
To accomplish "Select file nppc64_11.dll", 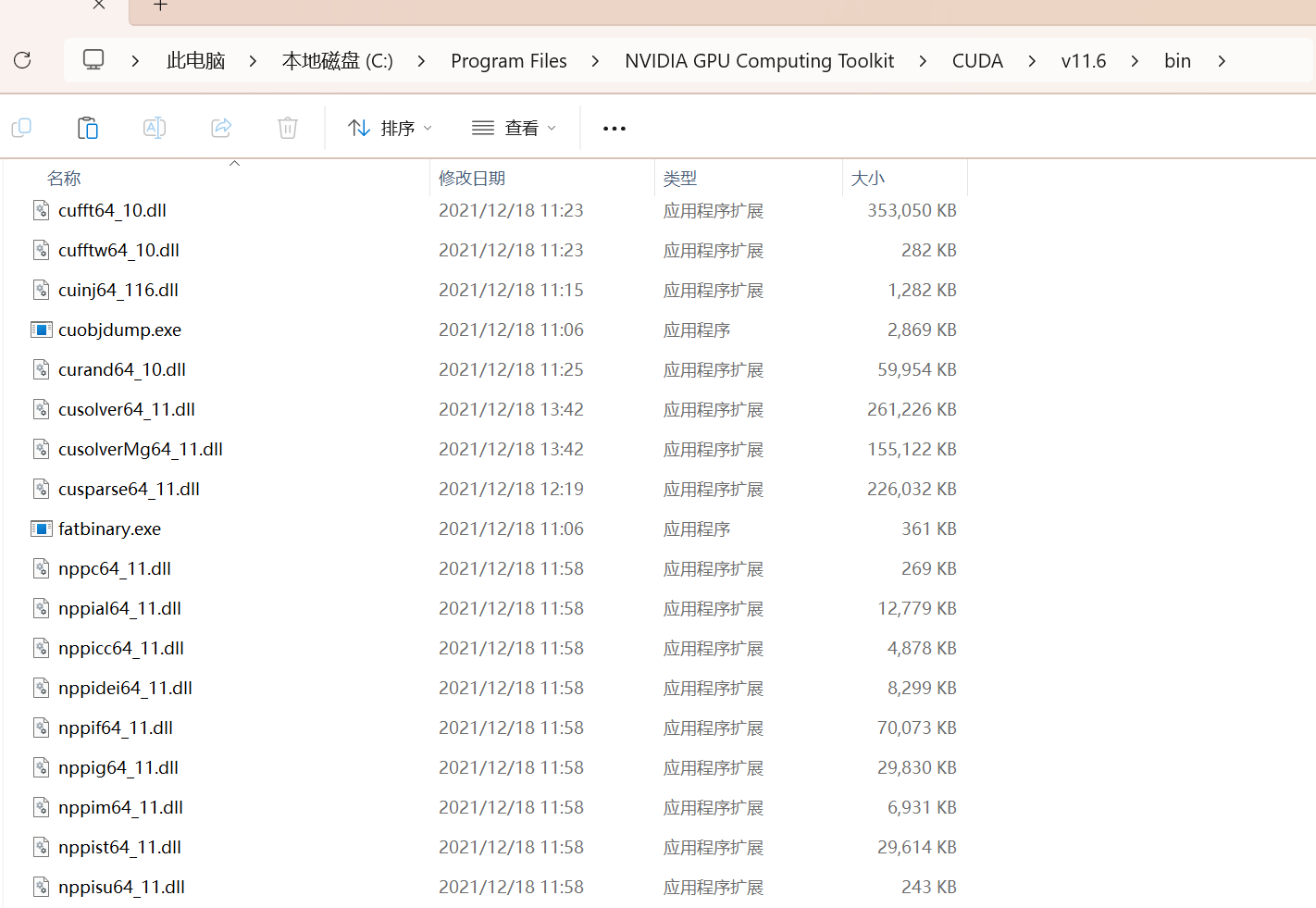I will (115, 568).
